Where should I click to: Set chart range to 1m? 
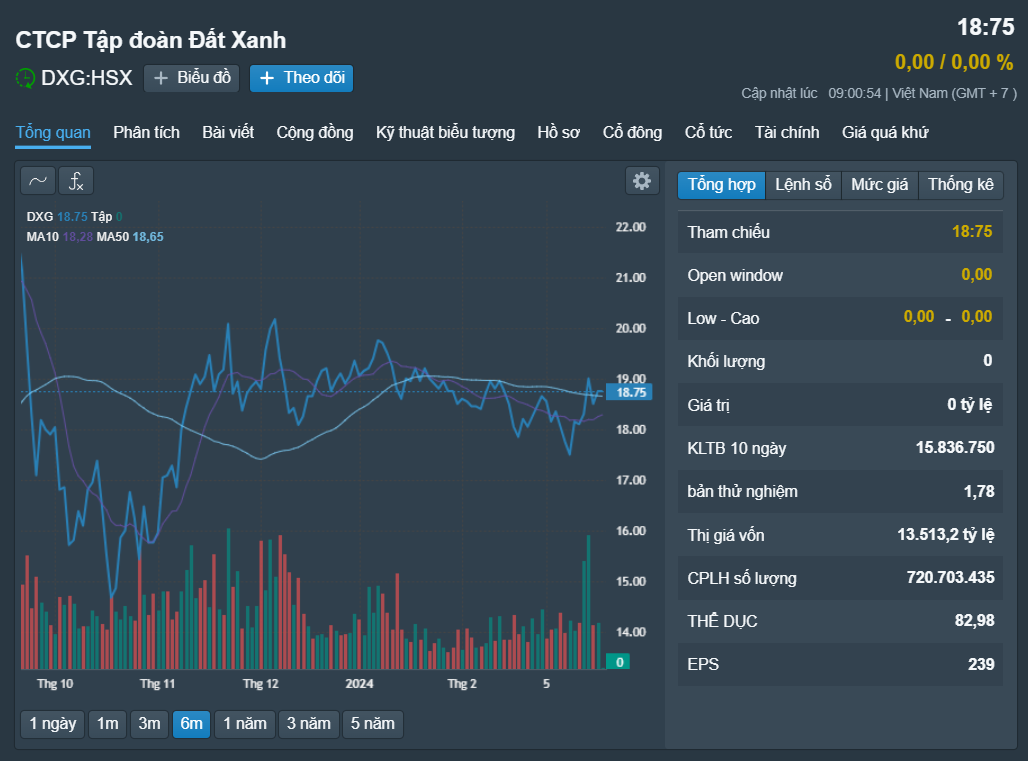108,724
